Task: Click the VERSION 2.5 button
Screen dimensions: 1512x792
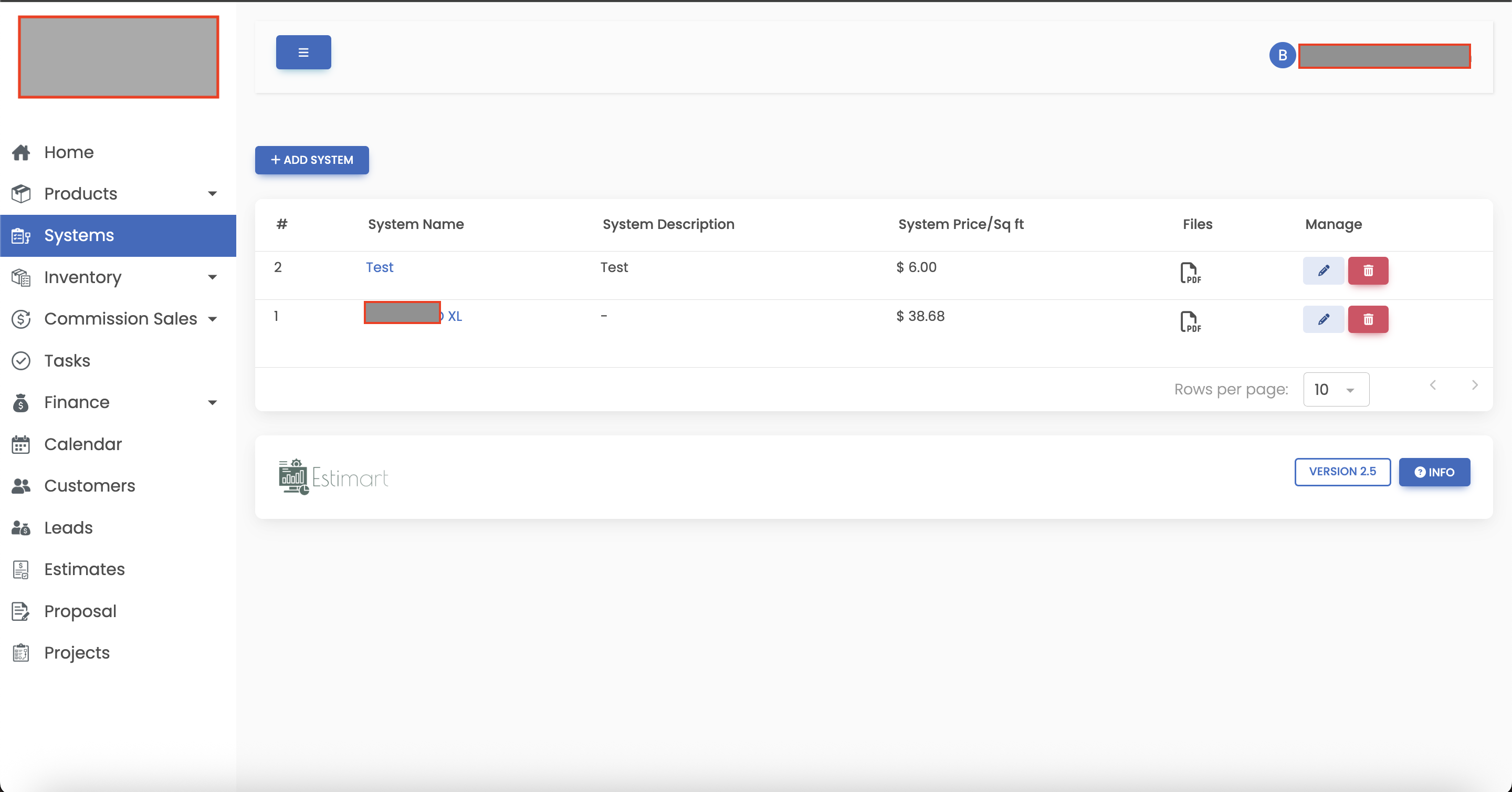Action: click(x=1342, y=472)
